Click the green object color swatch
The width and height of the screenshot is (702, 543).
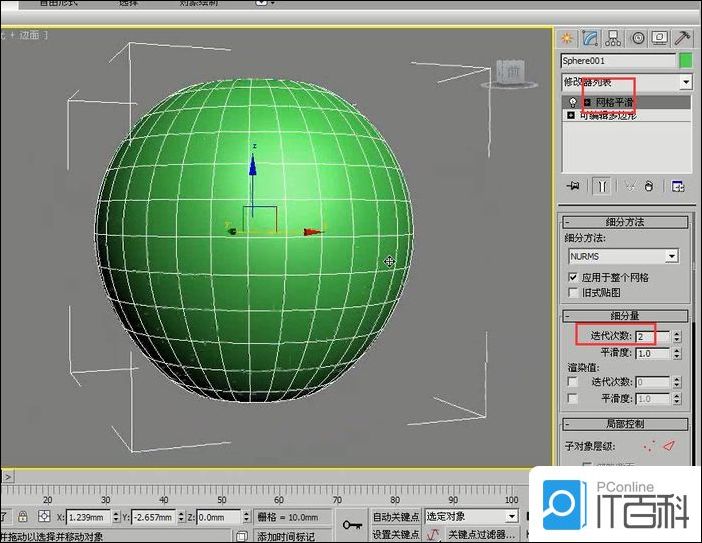point(686,61)
